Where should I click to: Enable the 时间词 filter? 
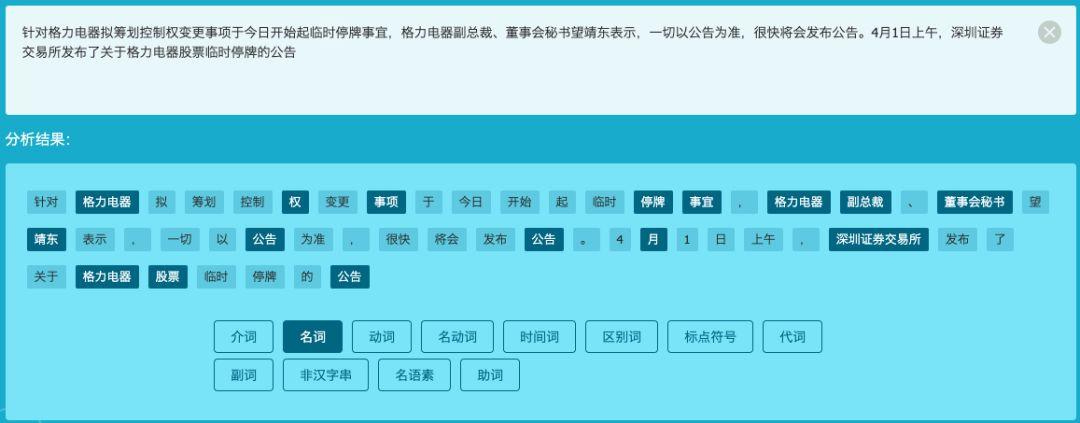(x=539, y=337)
